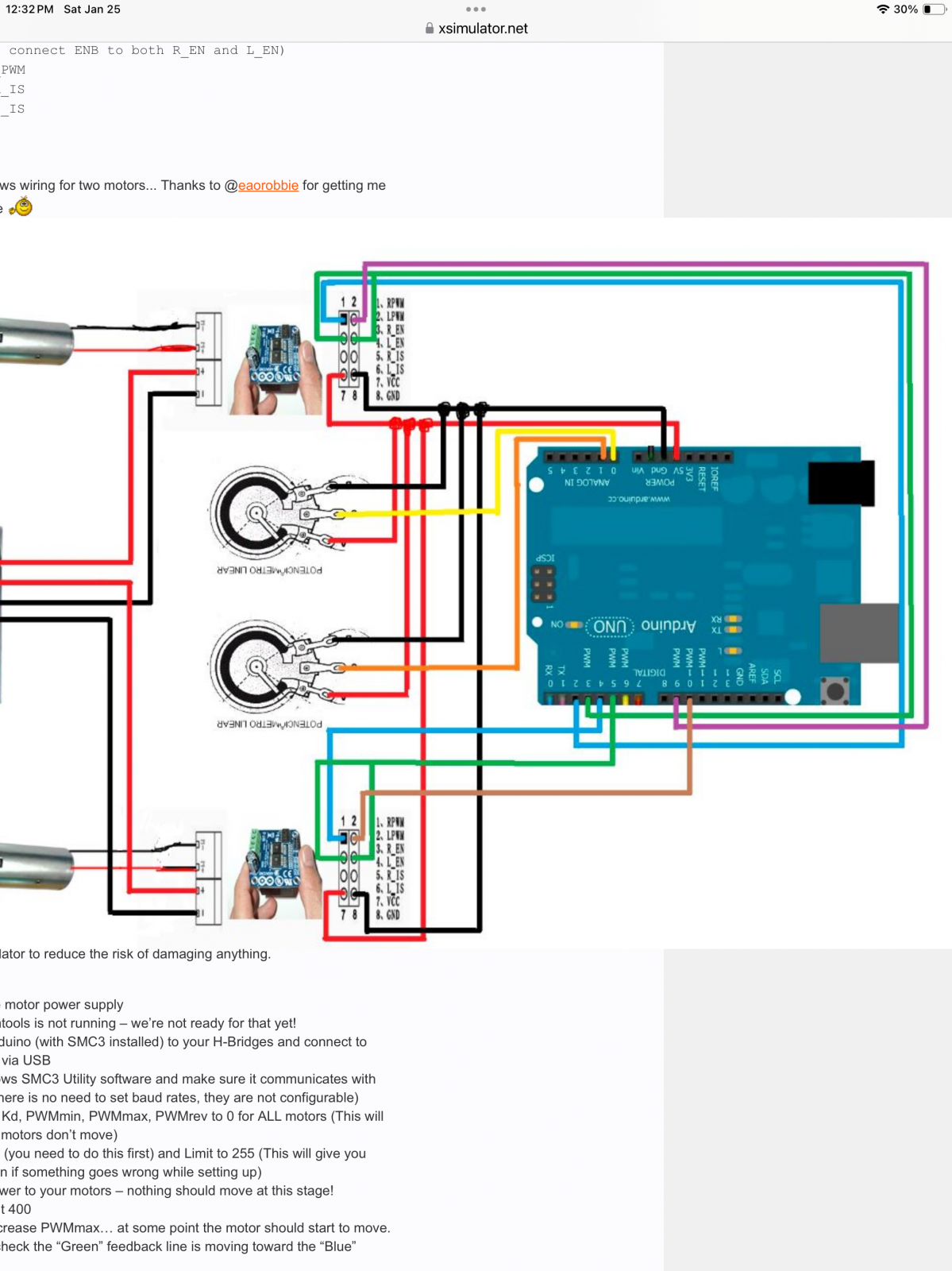Tap the Arduino ICSP header in diagram
The image size is (952, 1271).
pyautogui.click(x=544, y=583)
